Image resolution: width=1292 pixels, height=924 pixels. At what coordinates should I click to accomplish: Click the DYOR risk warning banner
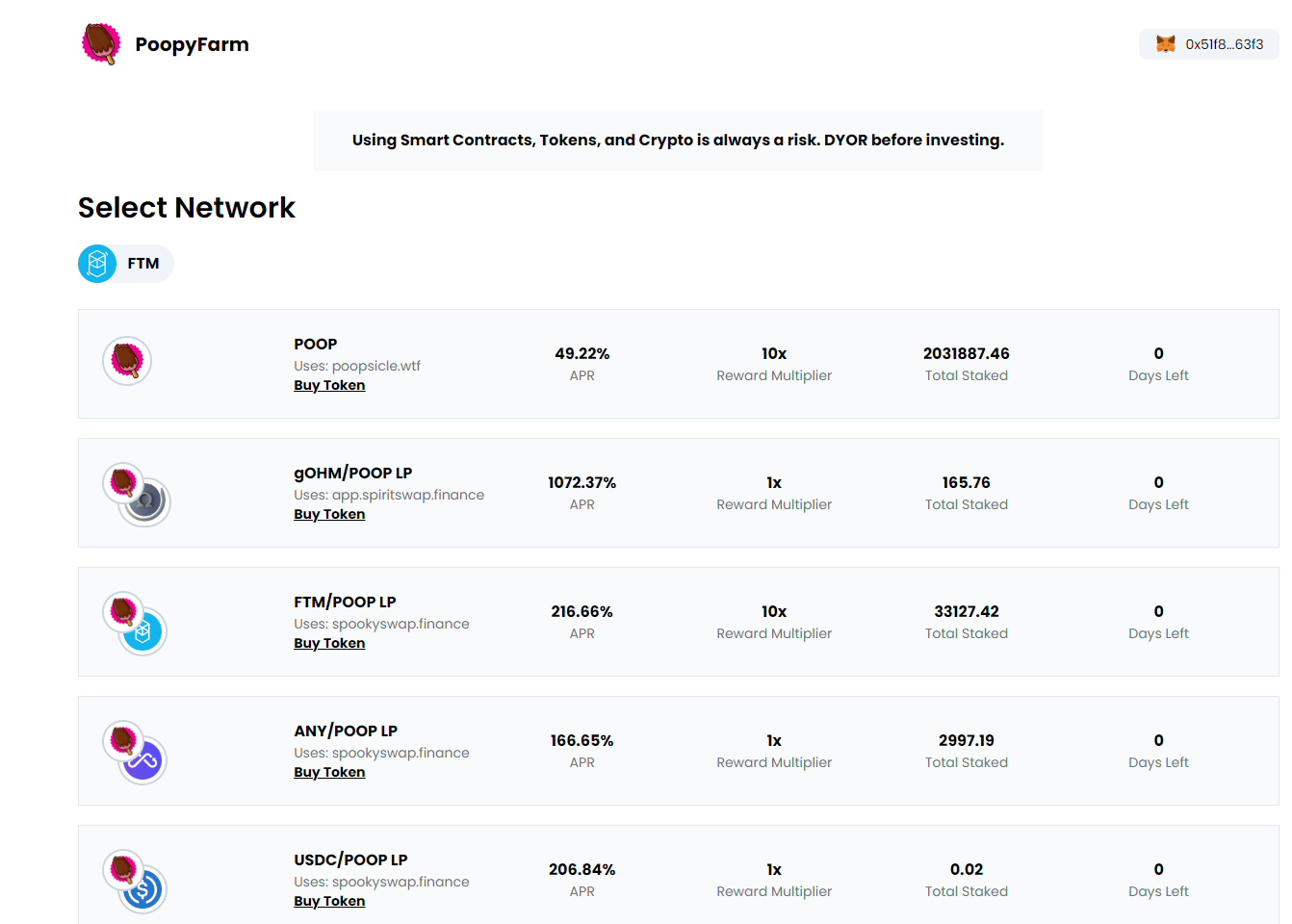[678, 140]
